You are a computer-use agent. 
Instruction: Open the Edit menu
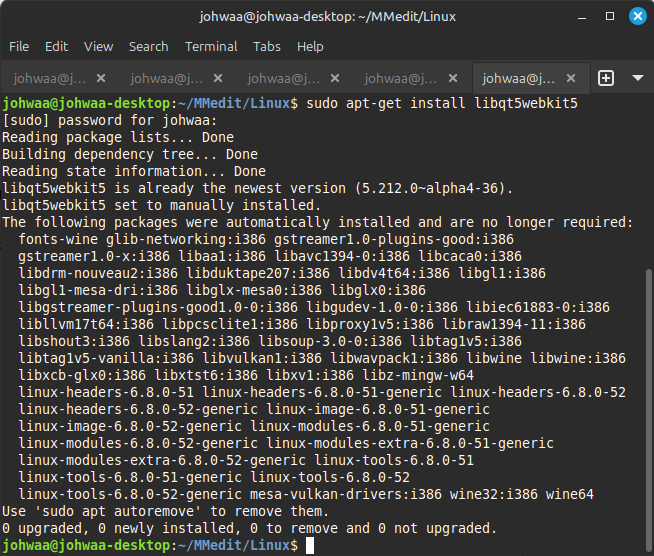pos(56,46)
